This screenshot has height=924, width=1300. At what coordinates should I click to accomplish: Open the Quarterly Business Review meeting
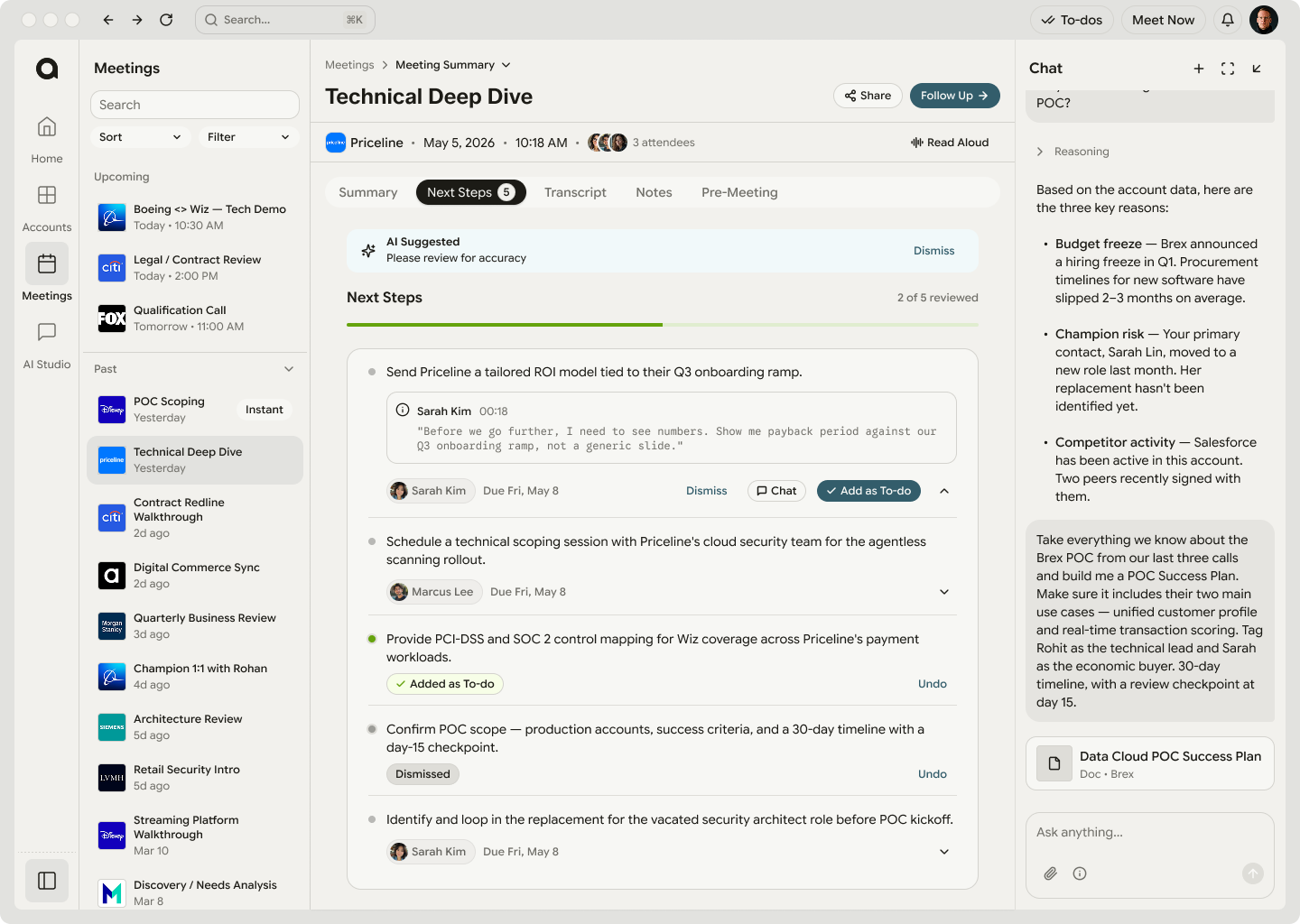coord(195,626)
